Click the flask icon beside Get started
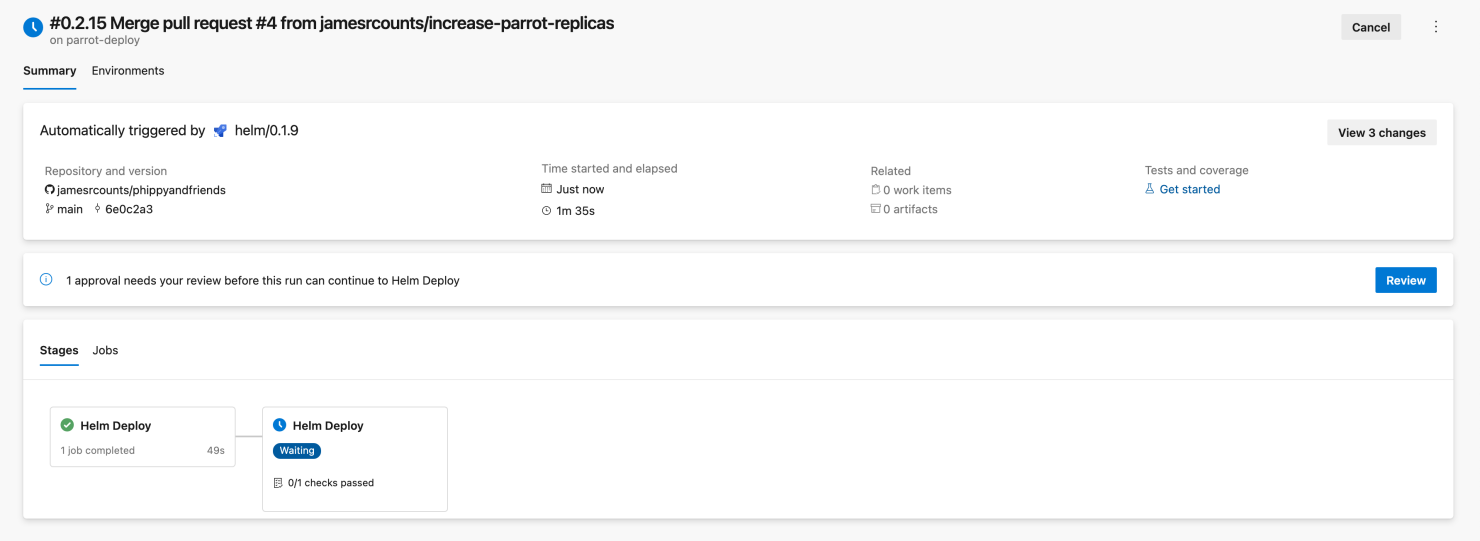Image resolution: width=1480 pixels, height=541 pixels. click(x=1150, y=189)
